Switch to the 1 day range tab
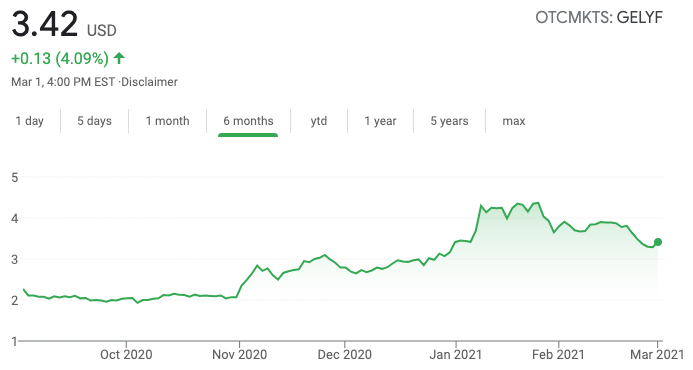 [x=30, y=121]
